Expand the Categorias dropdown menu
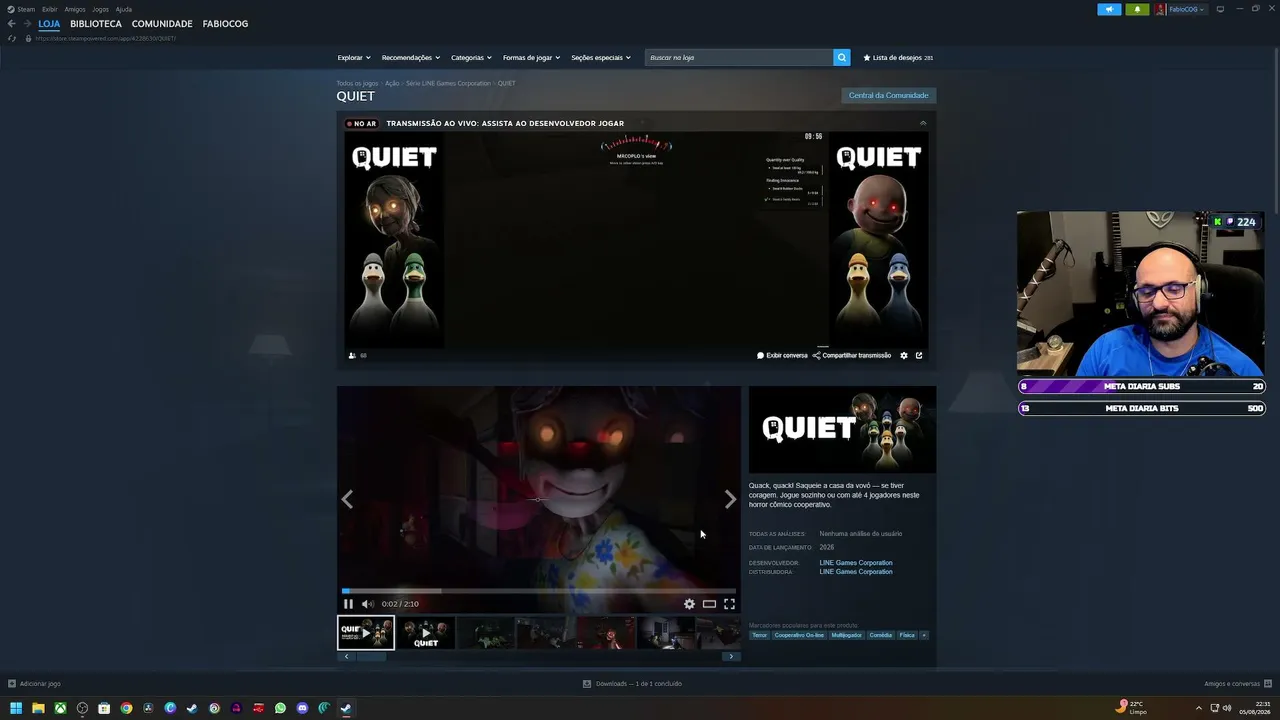 point(471,58)
